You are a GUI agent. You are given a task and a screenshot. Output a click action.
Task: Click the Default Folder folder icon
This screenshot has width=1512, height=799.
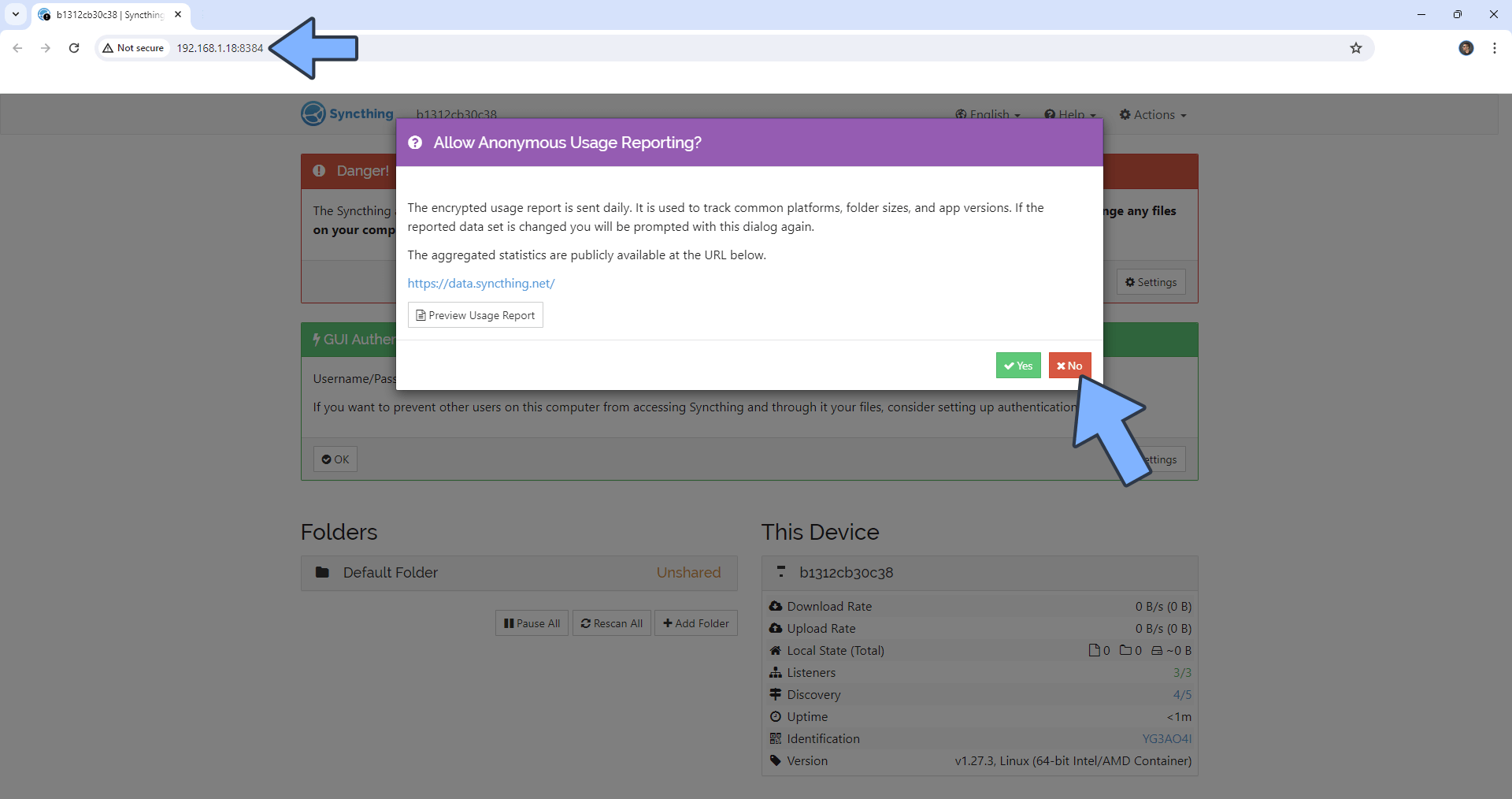322,573
